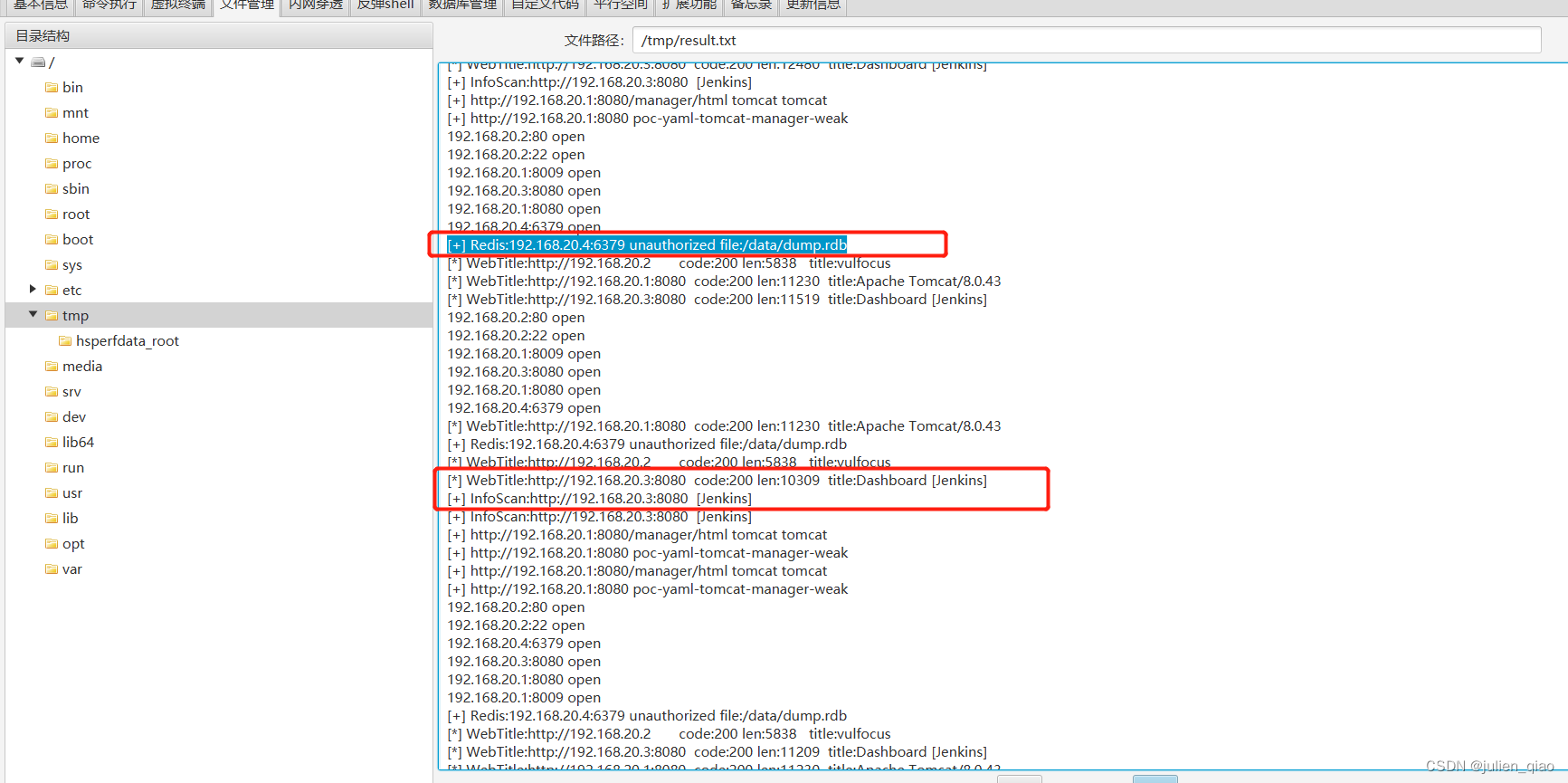Image resolution: width=1568 pixels, height=783 pixels.
Task: Open the 数据库管理 tab
Action: click(462, 5)
